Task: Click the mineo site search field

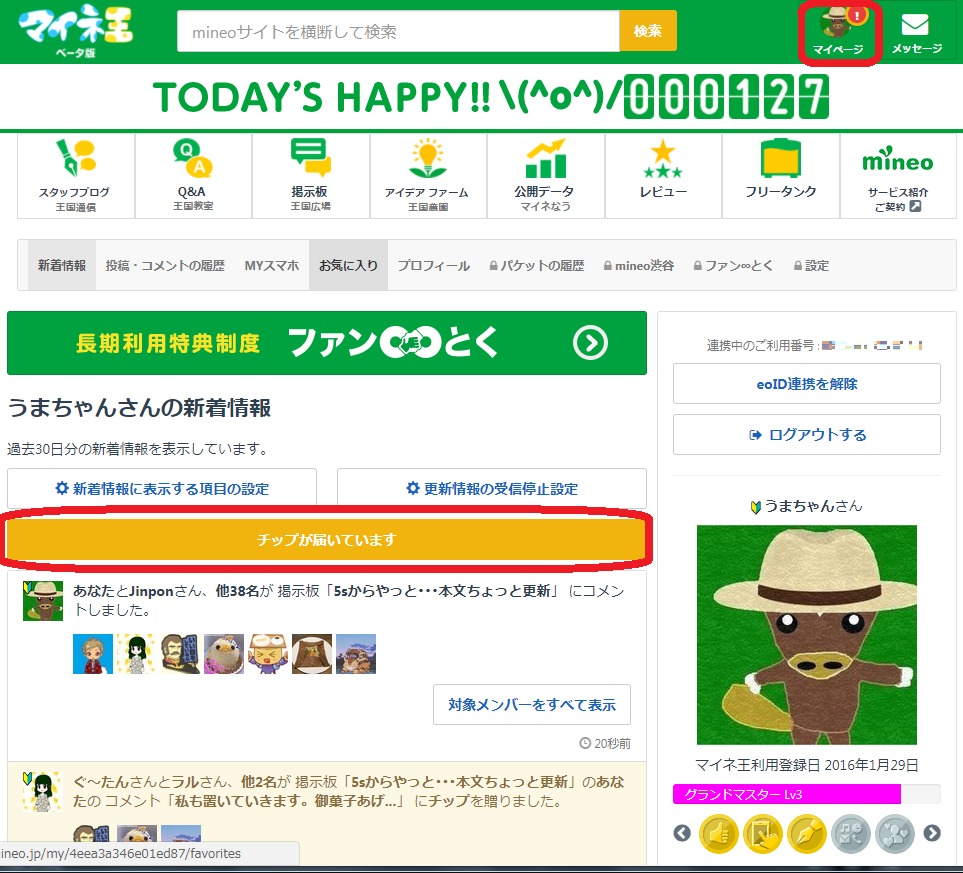Action: (x=398, y=31)
